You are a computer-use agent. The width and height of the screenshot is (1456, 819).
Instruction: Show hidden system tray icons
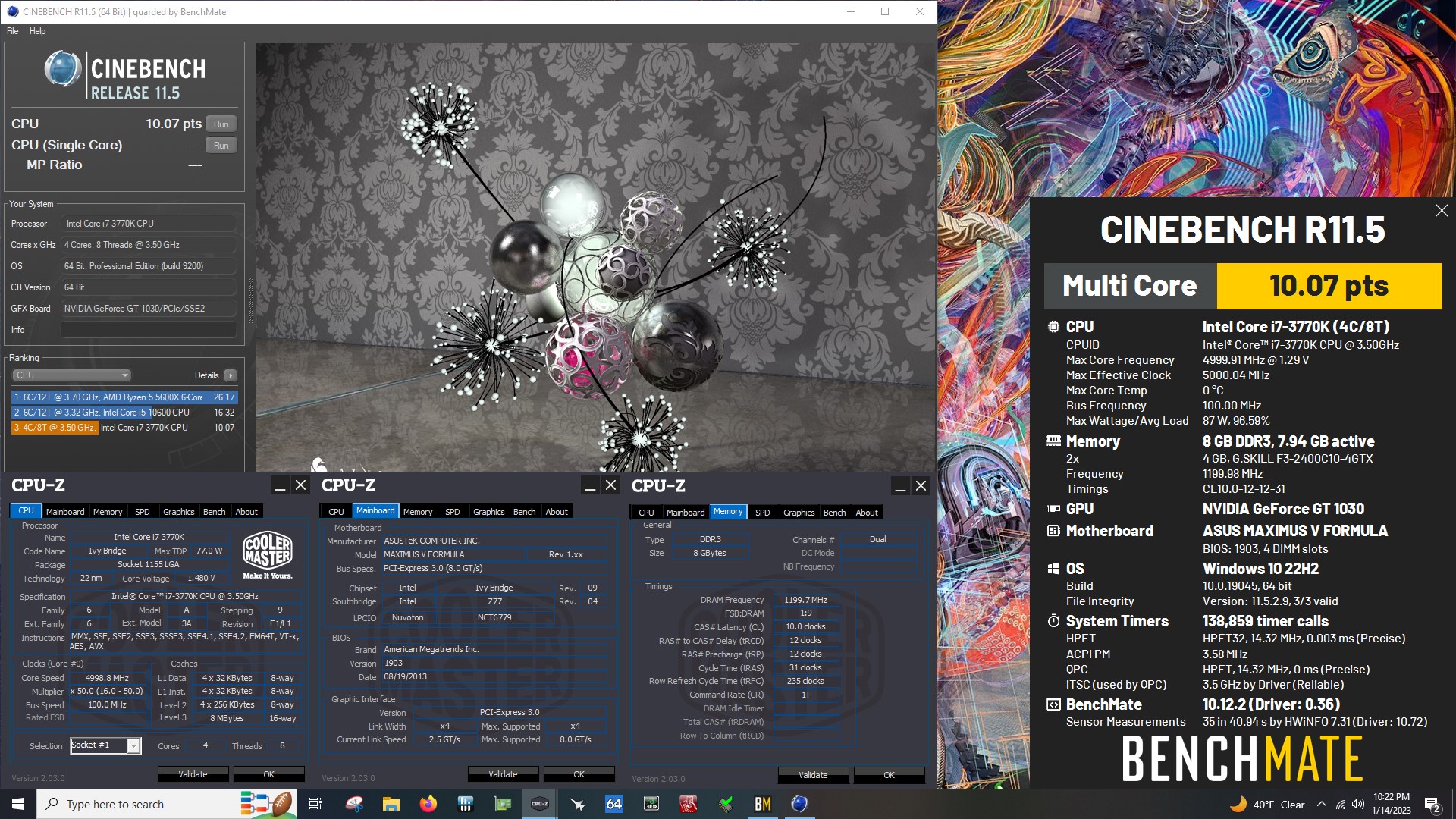coord(1322,804)
